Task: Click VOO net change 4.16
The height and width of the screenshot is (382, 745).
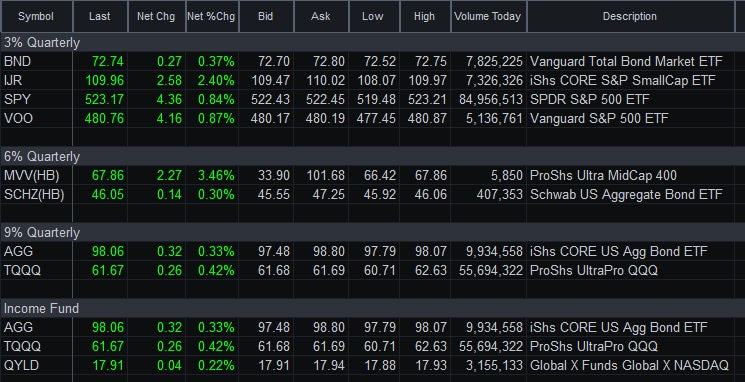Action: (169, 118)
